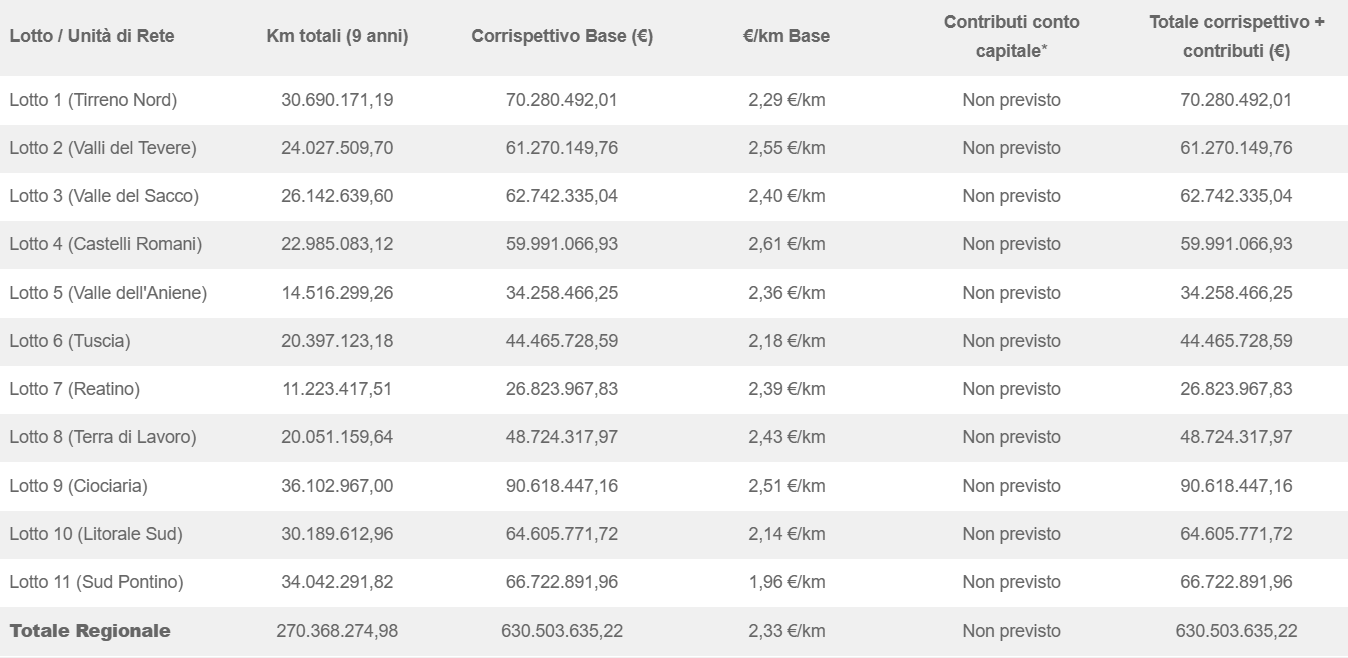Click the Lotto 4 (Castelli Romani) label

click(x=106, y=244)
